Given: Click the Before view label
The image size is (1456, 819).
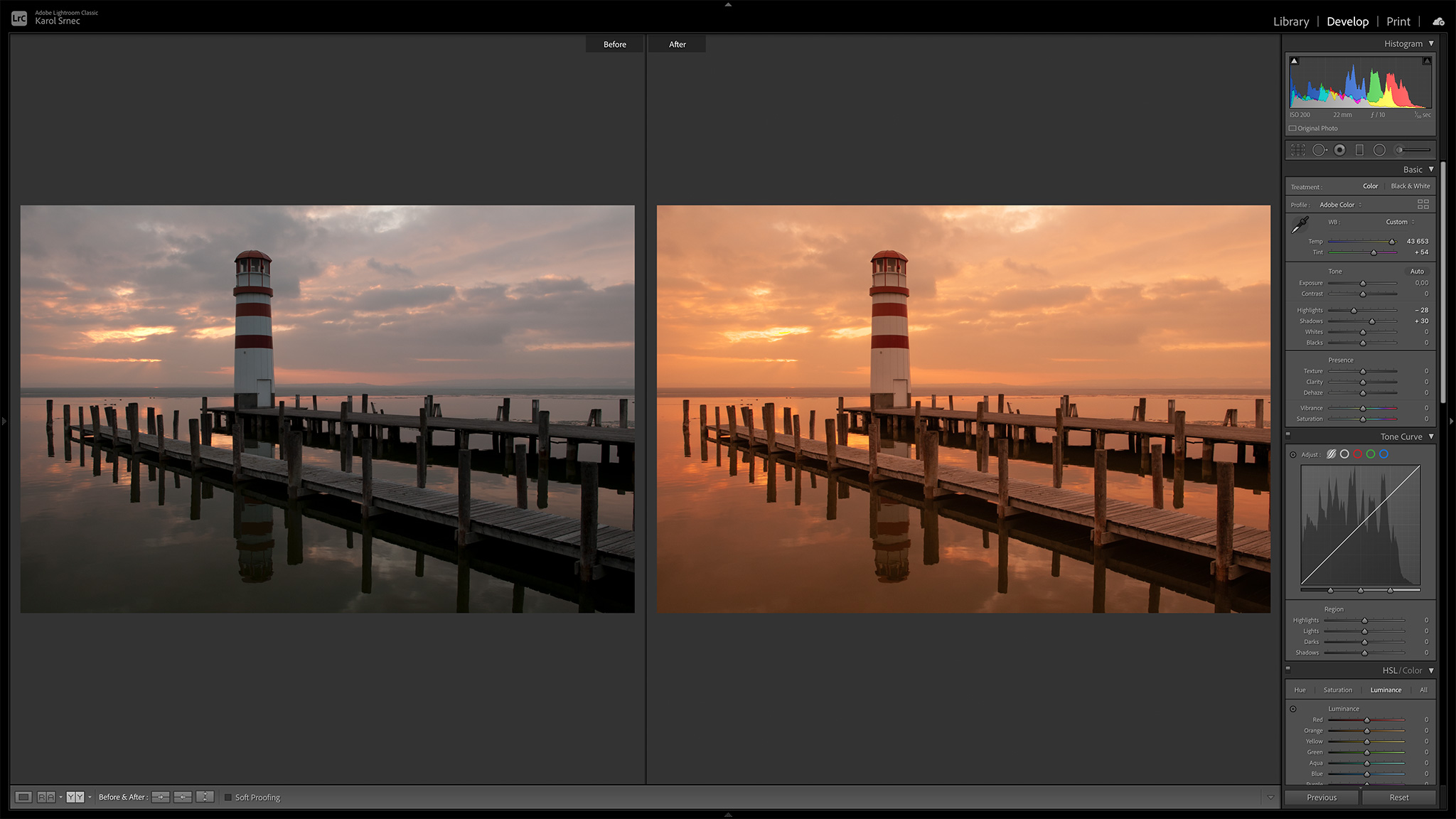Looking at the screenshot, I should (x=615, y=44).
